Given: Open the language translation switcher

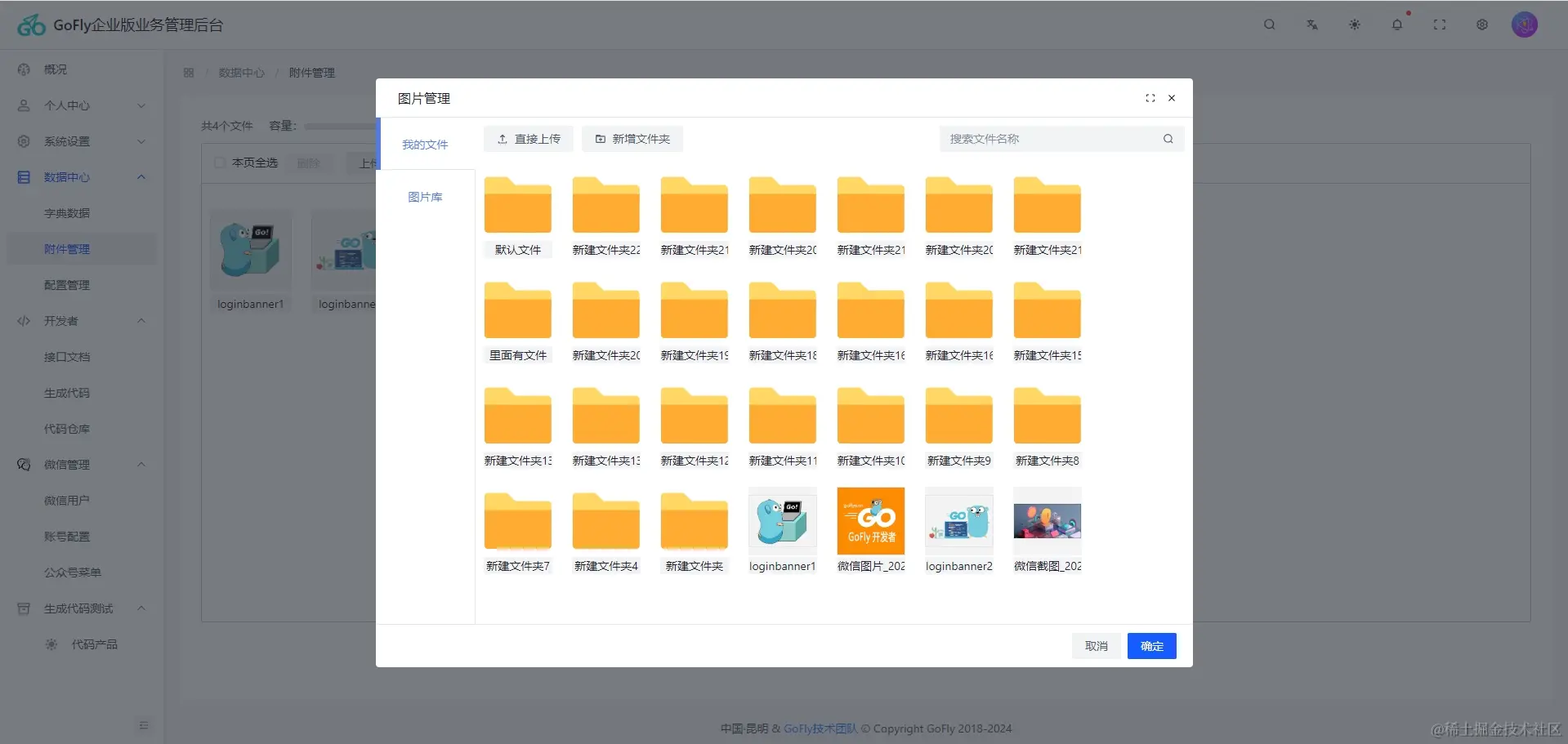Looking at the screenshot, I should (x=1312, y=25).
